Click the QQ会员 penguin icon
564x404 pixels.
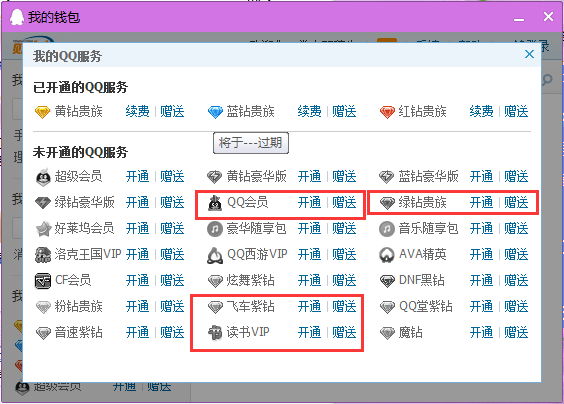[x=215, y=203]
